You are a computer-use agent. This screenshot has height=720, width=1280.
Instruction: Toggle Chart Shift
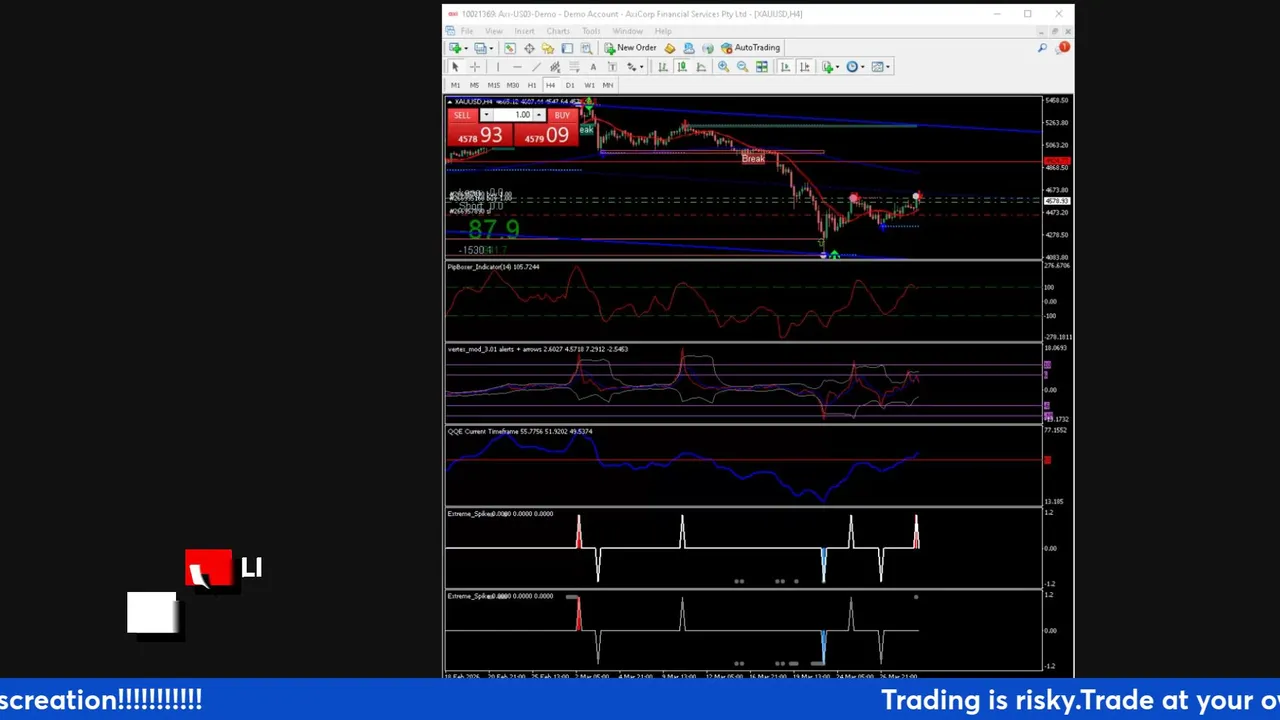pyautogui.click(x=804, y=67)
